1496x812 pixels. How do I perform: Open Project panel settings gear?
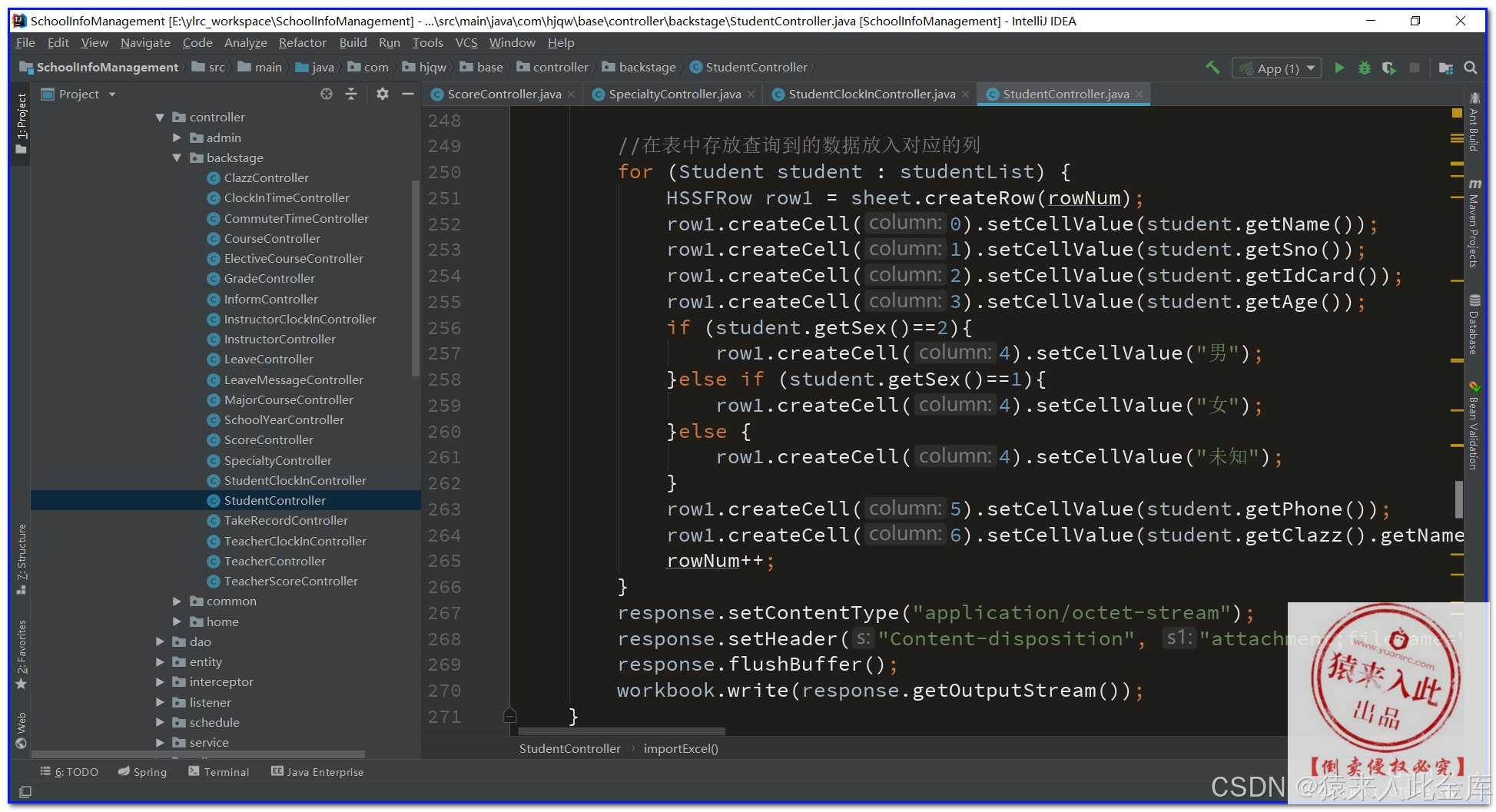click(383, 94)
